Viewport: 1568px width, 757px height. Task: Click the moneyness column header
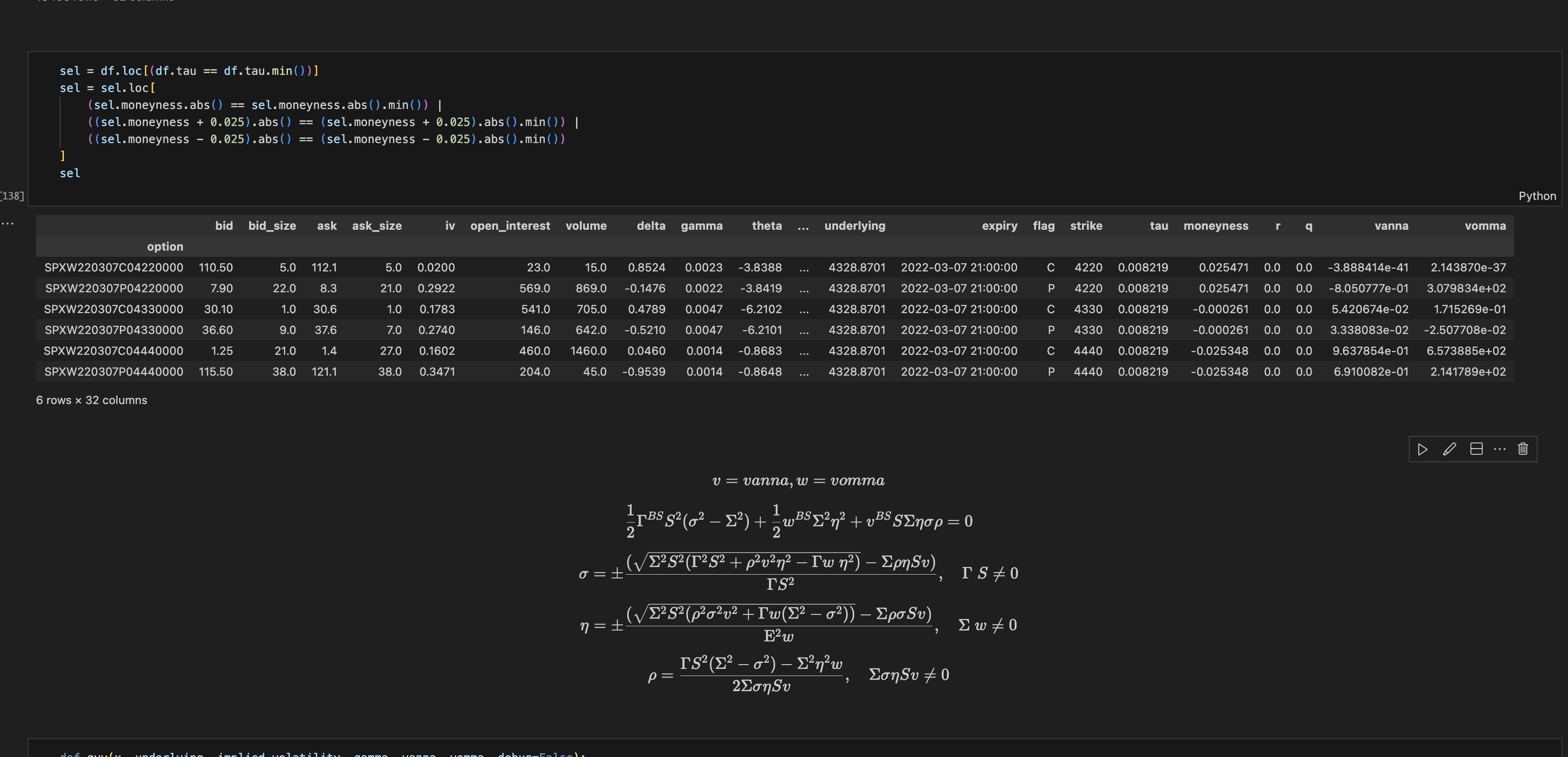point(1216,226)
